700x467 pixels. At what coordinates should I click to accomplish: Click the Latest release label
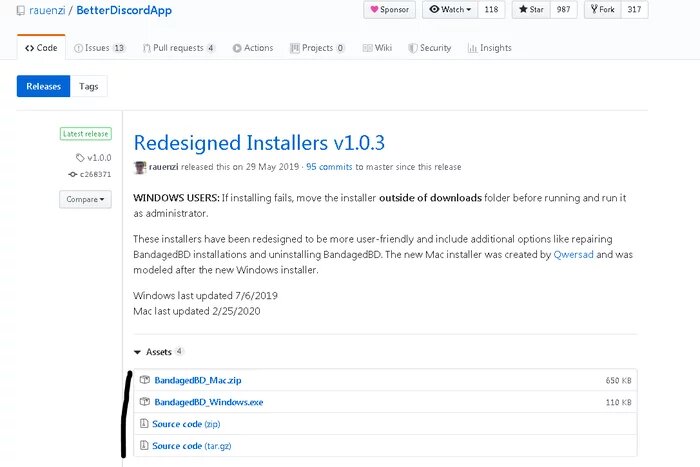pyautogui.click(x=86, y=134)
